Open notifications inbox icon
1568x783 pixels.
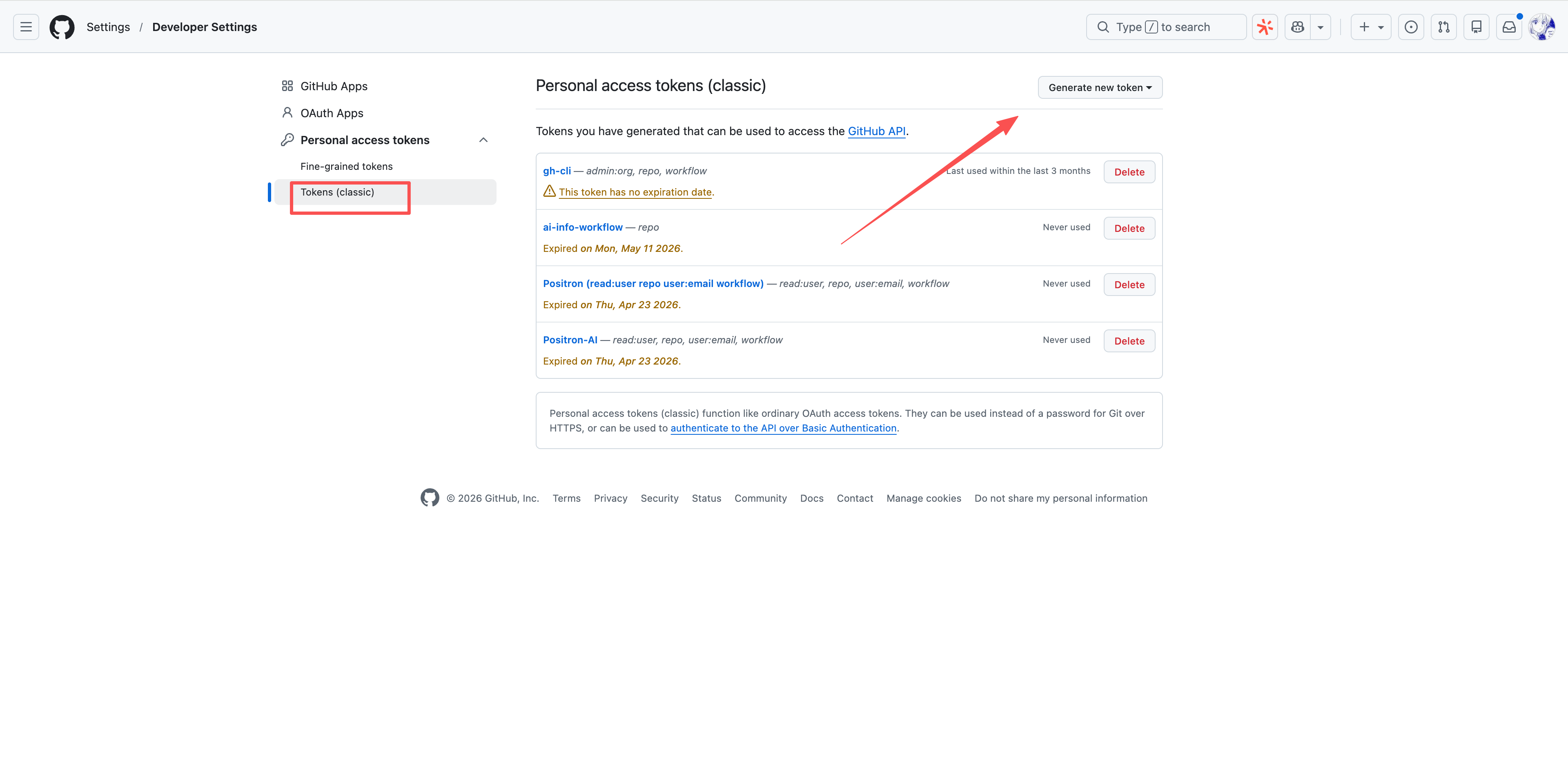(1509, 27)
